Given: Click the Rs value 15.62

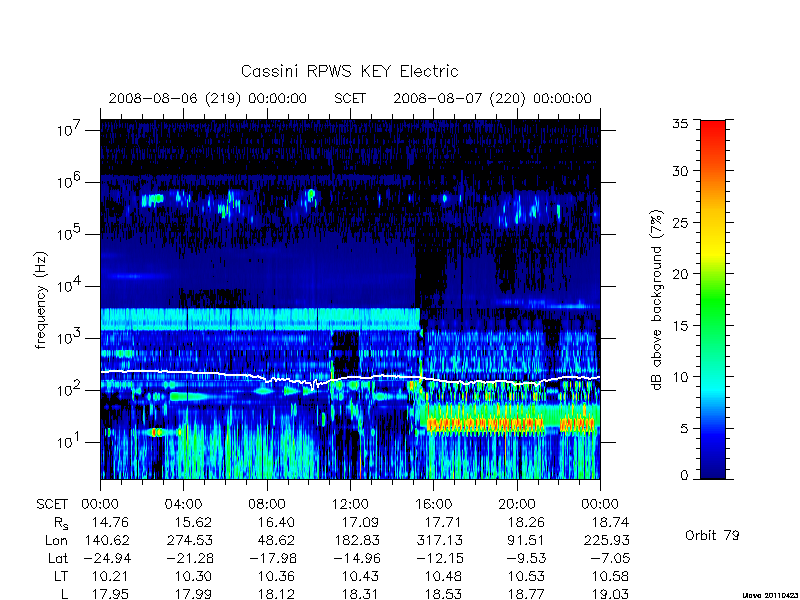Looking at the screenshot, I should [193, 522].
